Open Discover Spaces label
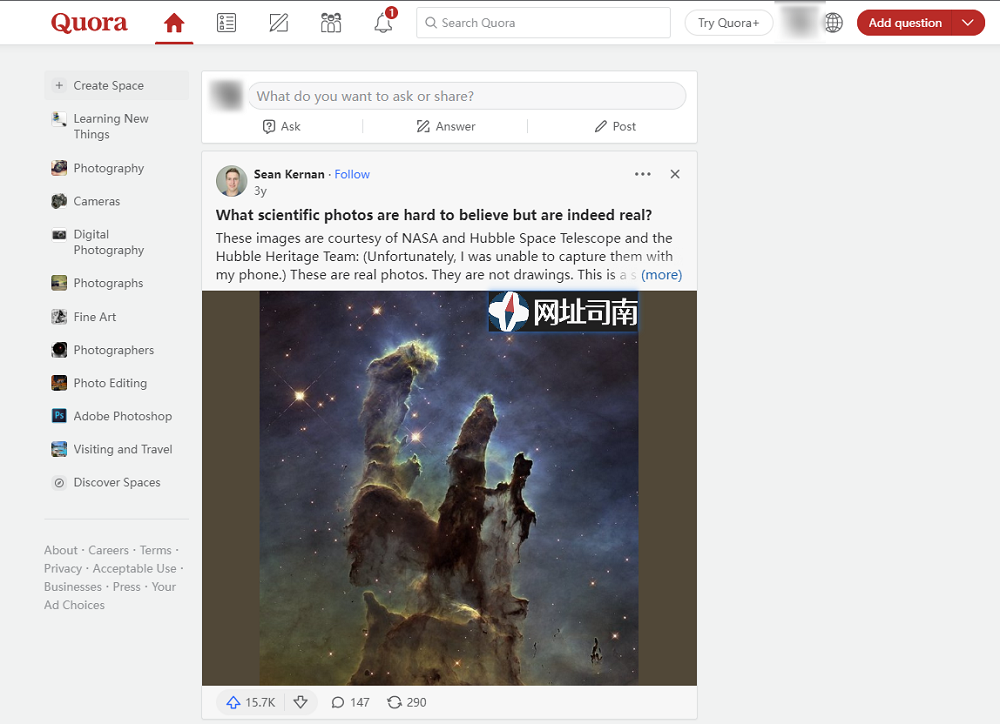 point(117,482)
